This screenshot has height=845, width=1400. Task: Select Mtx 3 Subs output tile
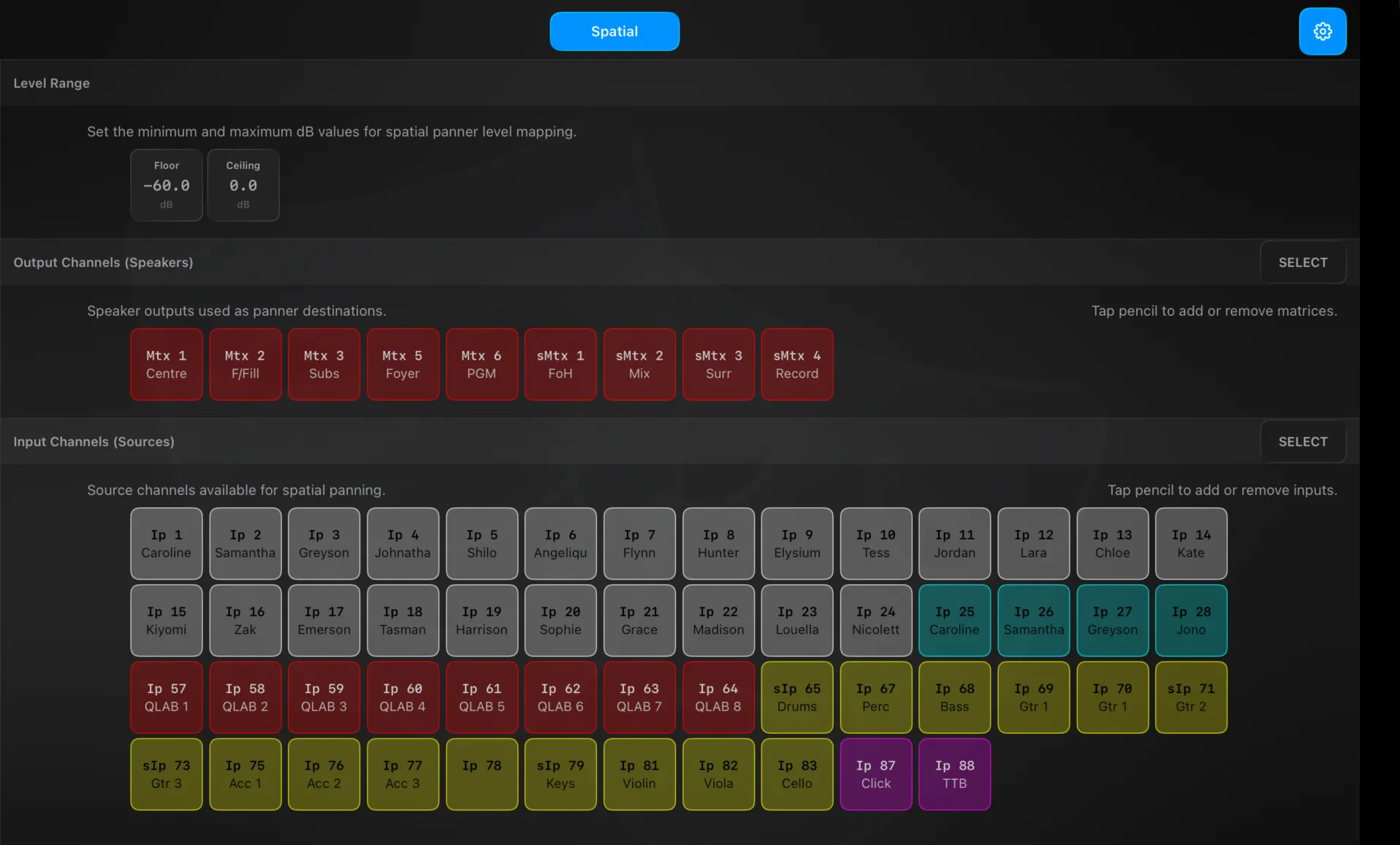click(324, 364)
